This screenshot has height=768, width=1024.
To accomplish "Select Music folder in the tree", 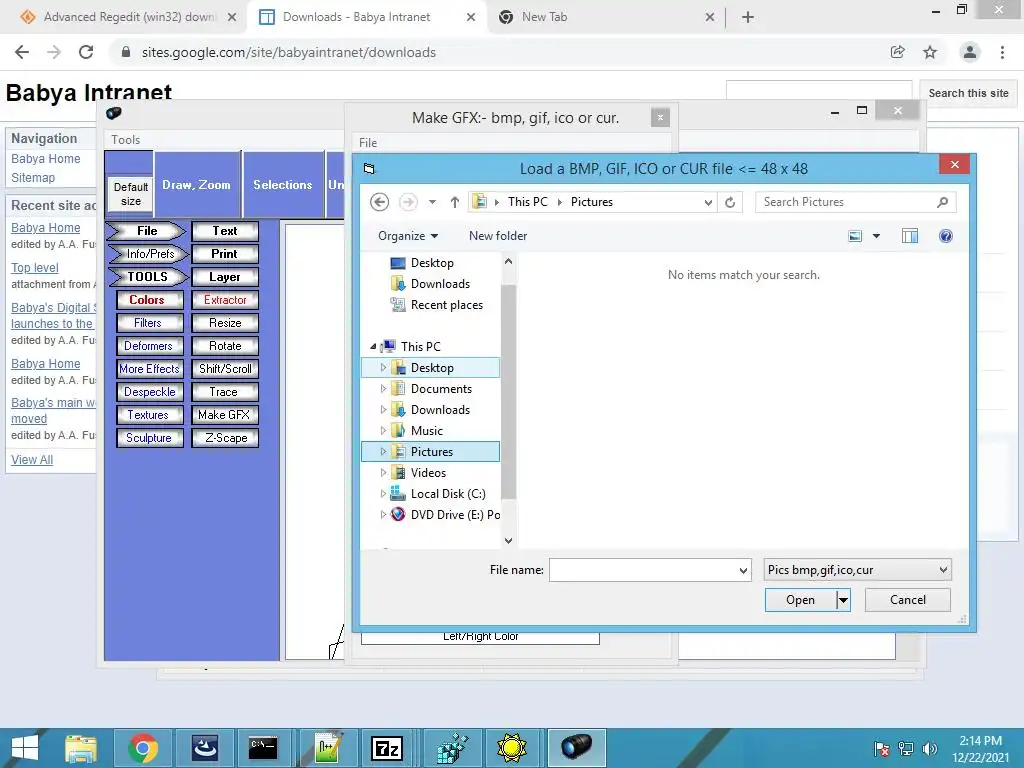I will point(426,431).
